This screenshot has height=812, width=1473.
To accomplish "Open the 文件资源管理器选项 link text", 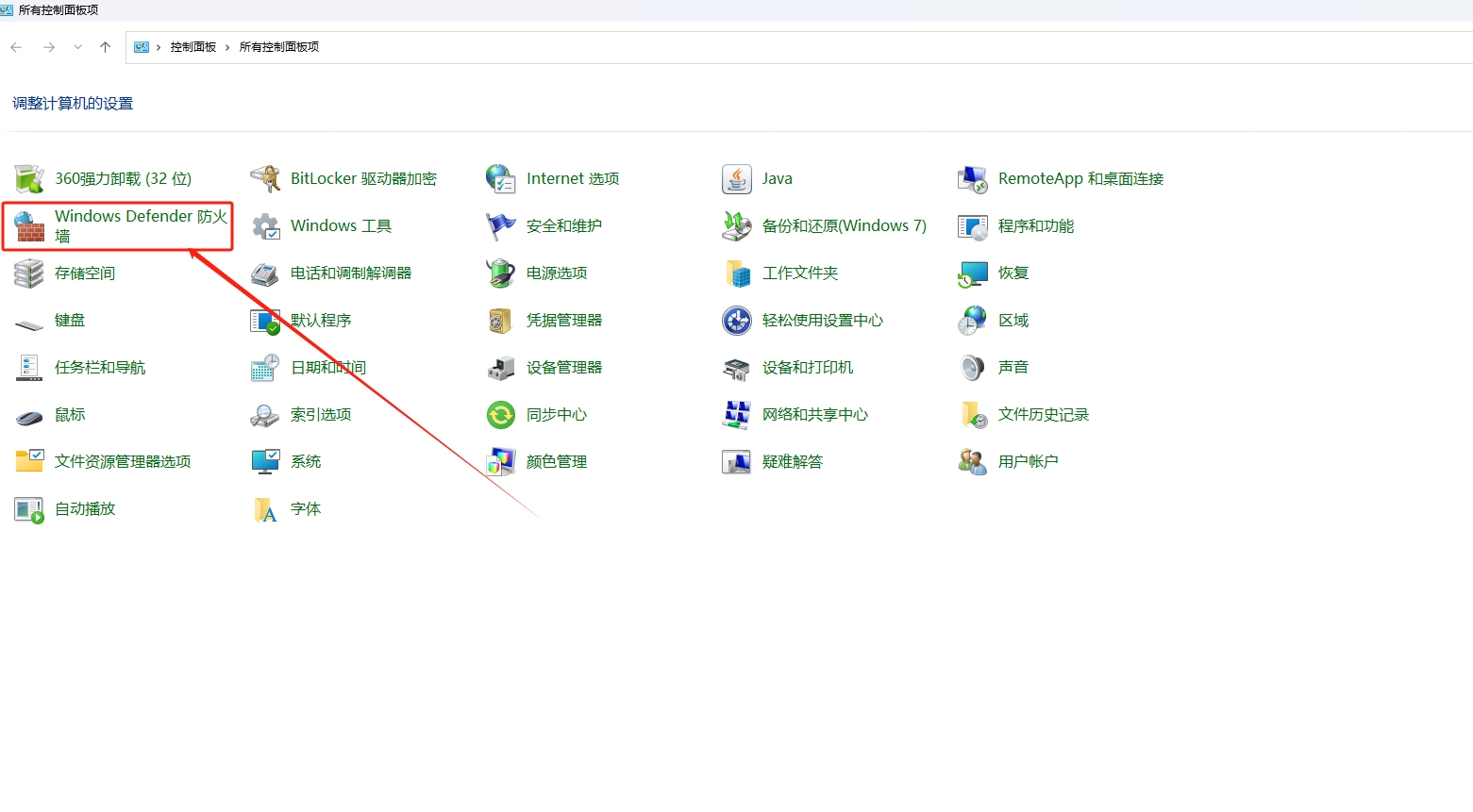I will [123, 461].
